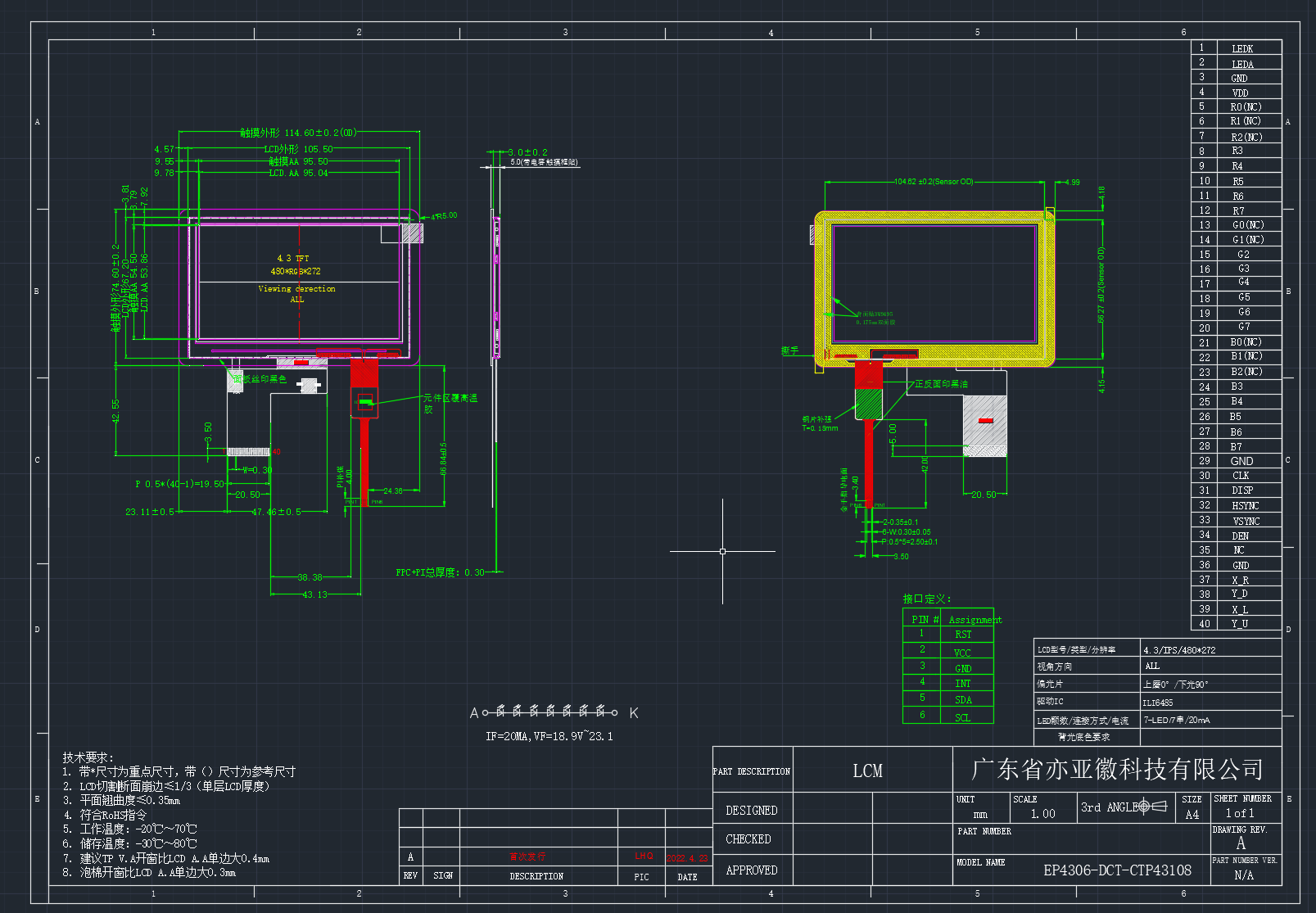This screenshot has width=1316, height=913.
Task: Click the "LCM" part description value
Action: pos(867,771)
